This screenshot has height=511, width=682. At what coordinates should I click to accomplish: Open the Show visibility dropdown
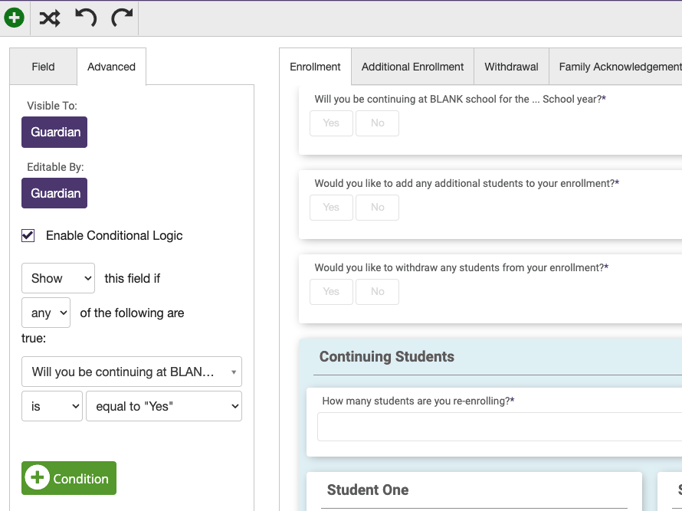[58, 278]
